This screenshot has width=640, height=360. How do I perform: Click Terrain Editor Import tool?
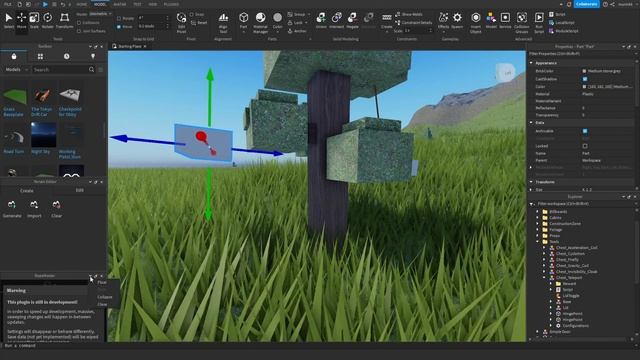(x=34, y=208)
